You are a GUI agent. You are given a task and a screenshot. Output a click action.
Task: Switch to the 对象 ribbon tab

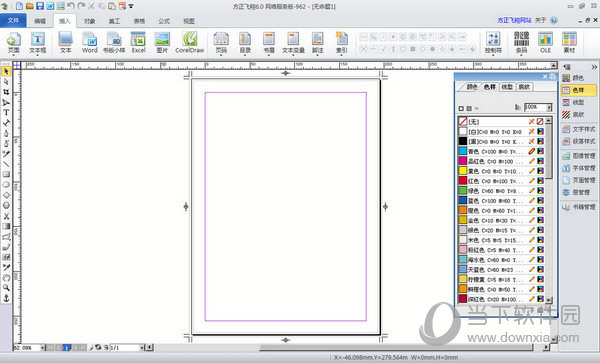(x=90, y=21)
